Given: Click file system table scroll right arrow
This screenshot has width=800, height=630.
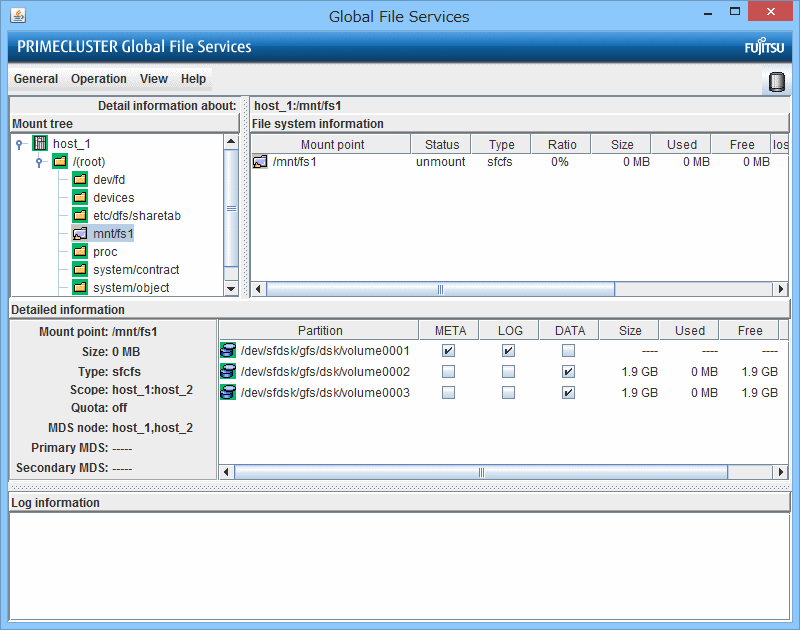Looking at the screenshot, I should (x=780, y=289).
